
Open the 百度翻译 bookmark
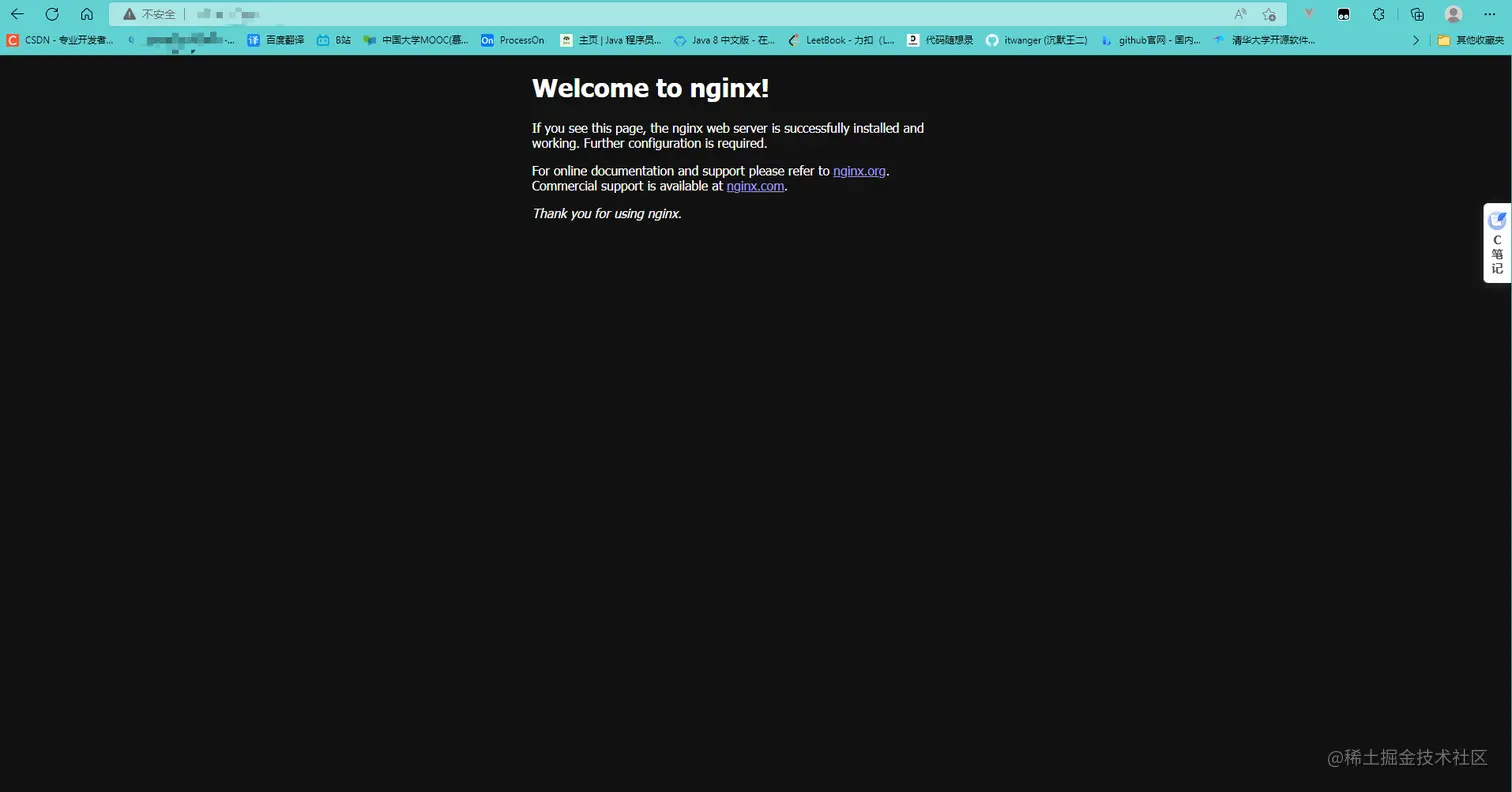(276, 40)
